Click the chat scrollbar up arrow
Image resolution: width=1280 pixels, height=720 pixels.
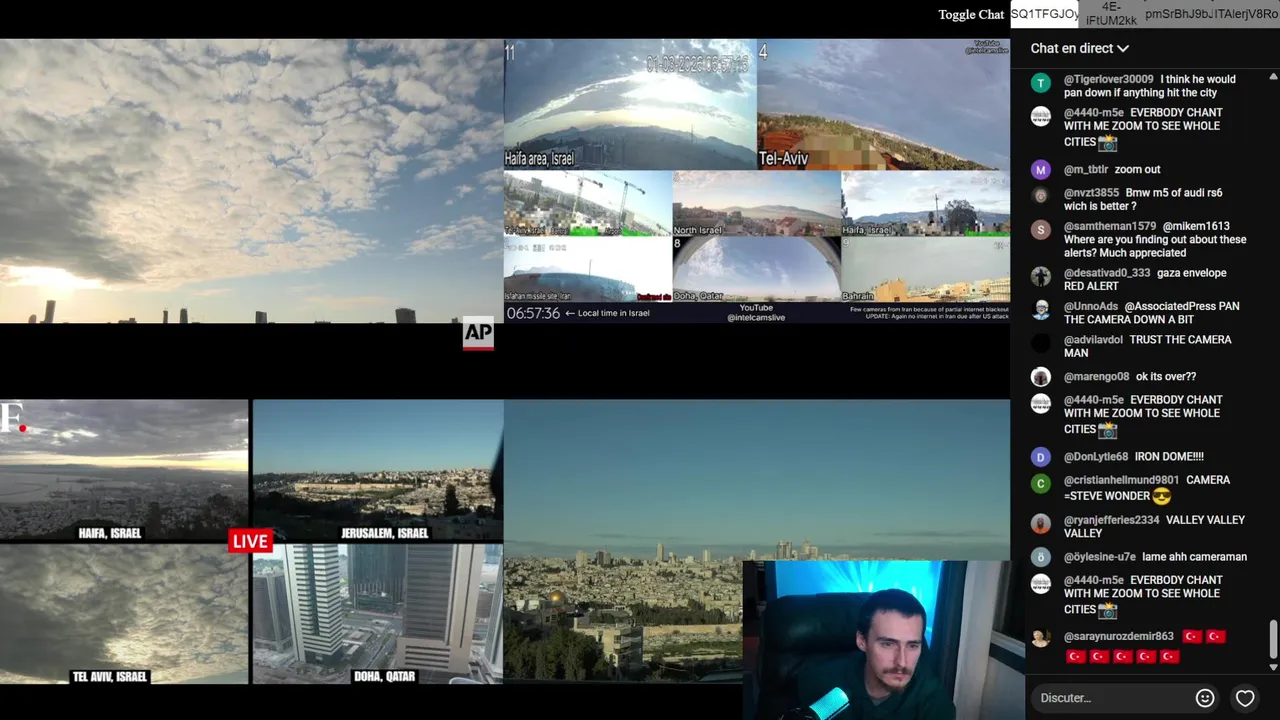click(x=1273, y=77)
